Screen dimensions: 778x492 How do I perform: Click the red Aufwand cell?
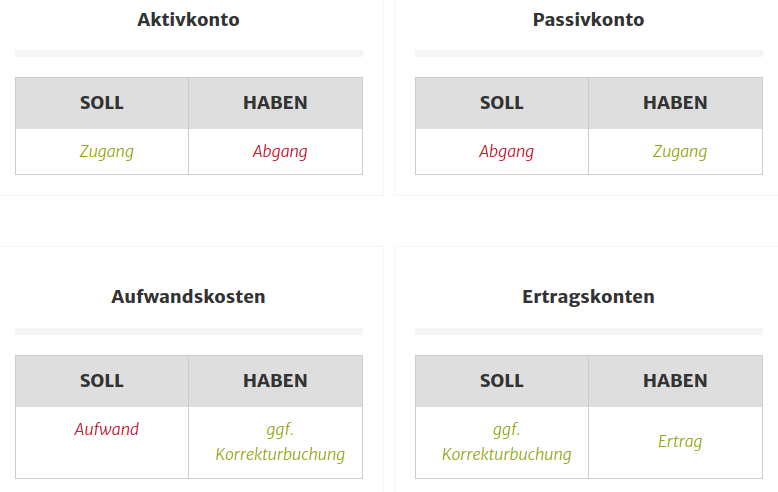pyautogui.click(x=106, y=429)
